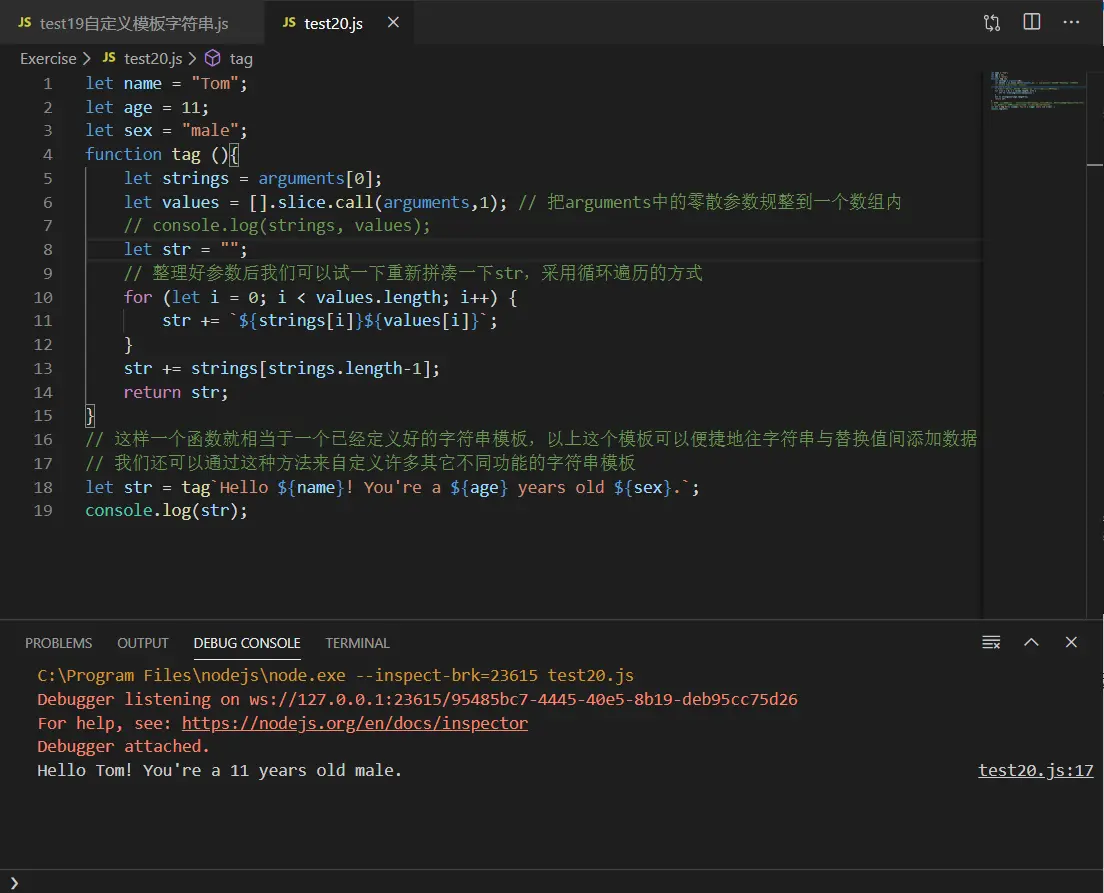
Task: Click the node.exe command console line
Action: tap(335, 675)
